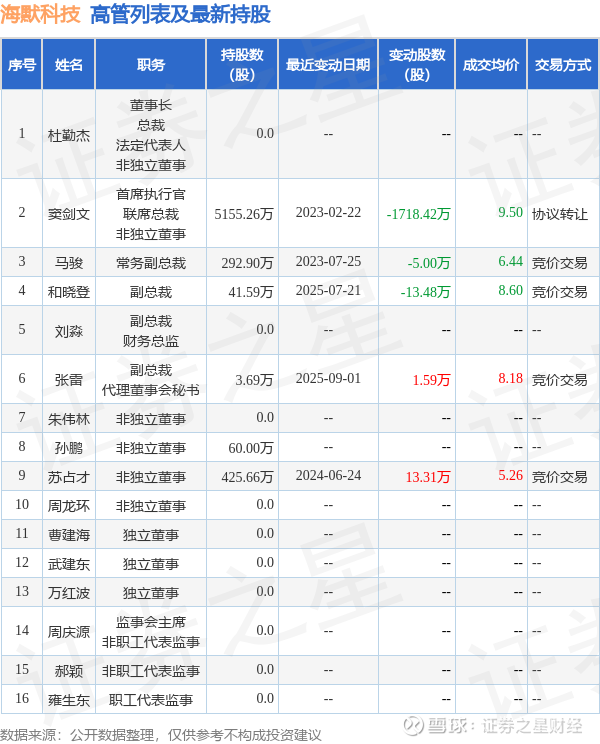Select the 职务 column header
Screen dimensions: 600x744
coord(151,65)
